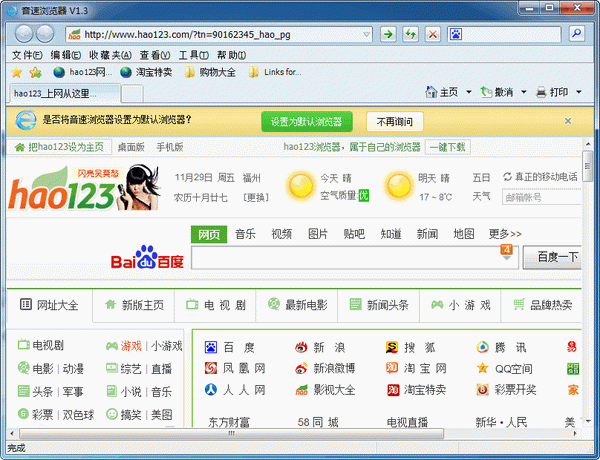This screenshot has height=460, width=600.
Task: Click the browser forward arrow button
Action: [45, 34]
